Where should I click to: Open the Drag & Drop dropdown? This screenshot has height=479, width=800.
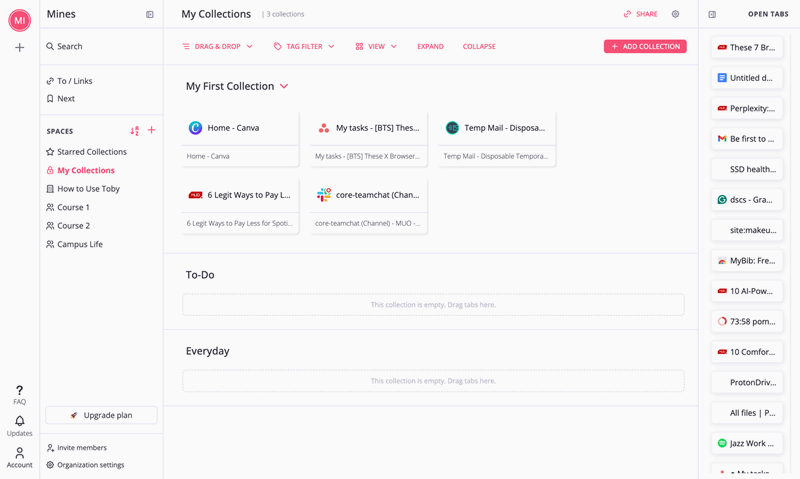coord(217,46)
